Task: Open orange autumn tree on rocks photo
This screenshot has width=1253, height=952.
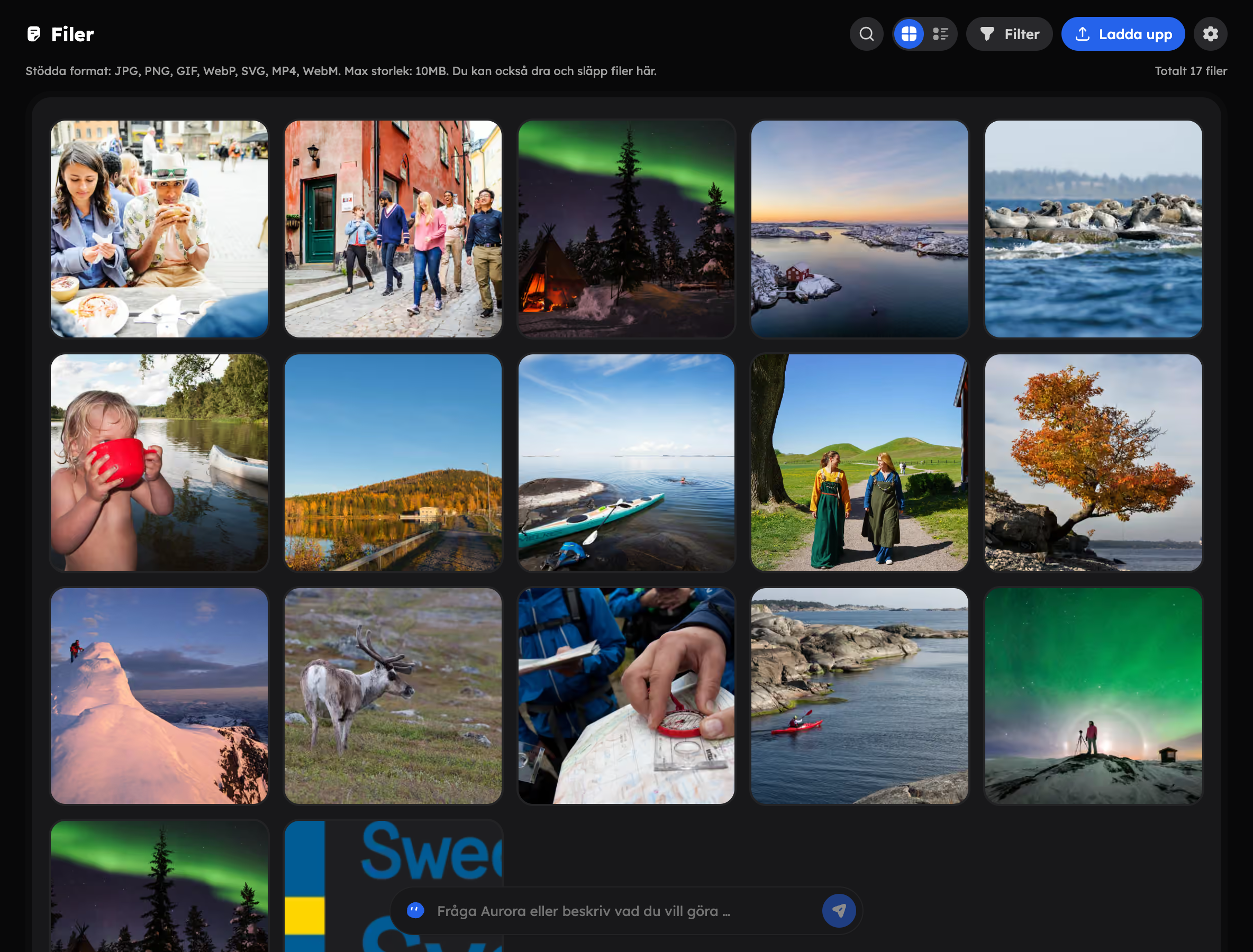Action: click(1094, 462)
